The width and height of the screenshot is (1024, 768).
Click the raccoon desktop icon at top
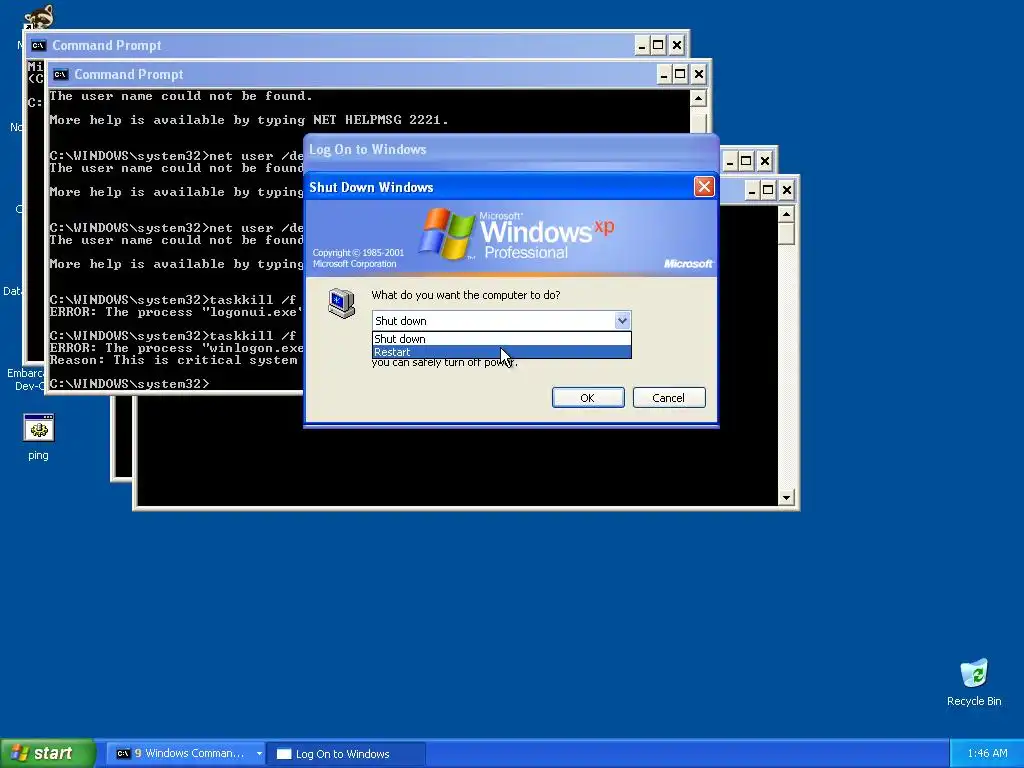point(39,16)
